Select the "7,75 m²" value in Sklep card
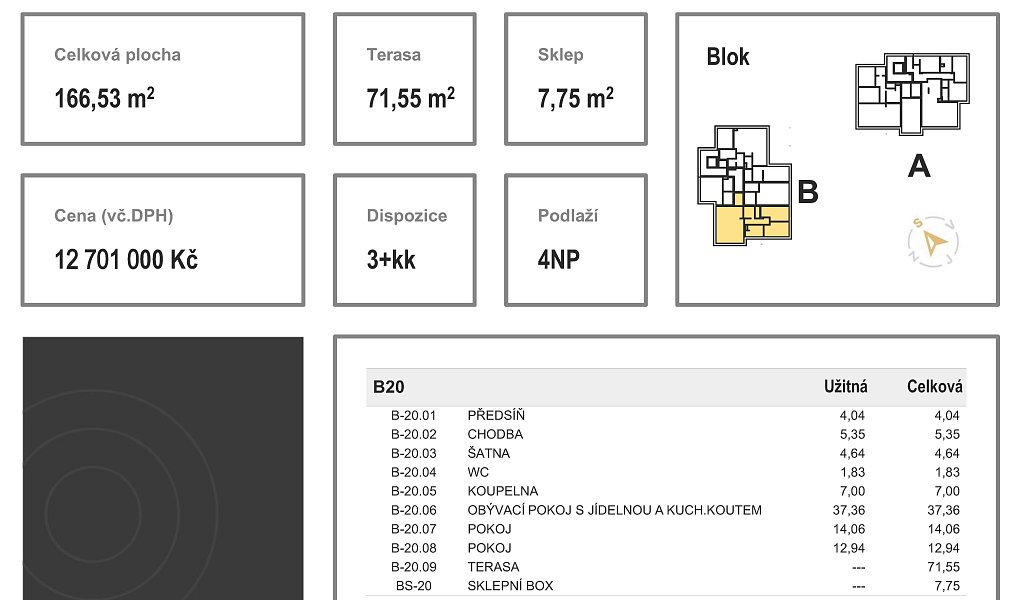The image size is (1018, 600). coord(575,98)
